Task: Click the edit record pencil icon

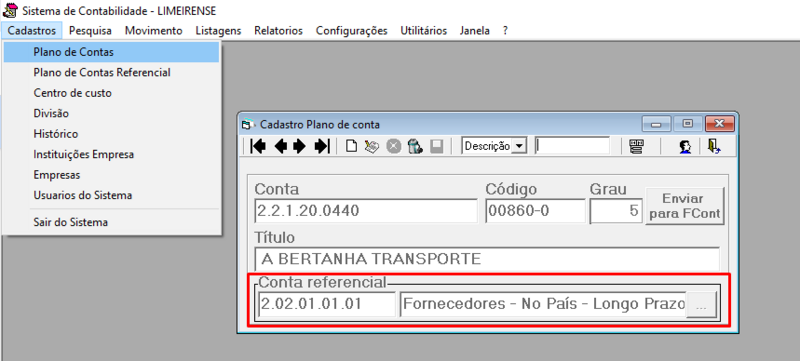Action: tap(371, 147)
